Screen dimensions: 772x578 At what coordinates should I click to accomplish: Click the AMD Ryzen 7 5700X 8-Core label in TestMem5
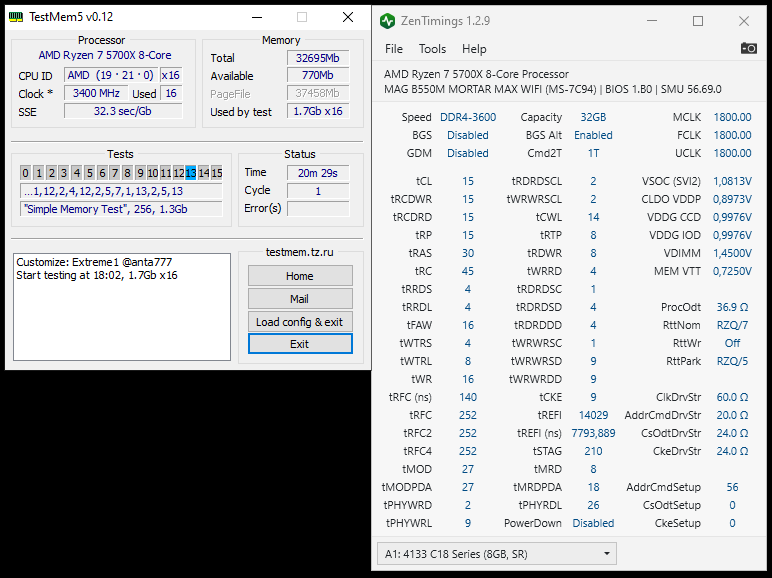click(105, 55)
